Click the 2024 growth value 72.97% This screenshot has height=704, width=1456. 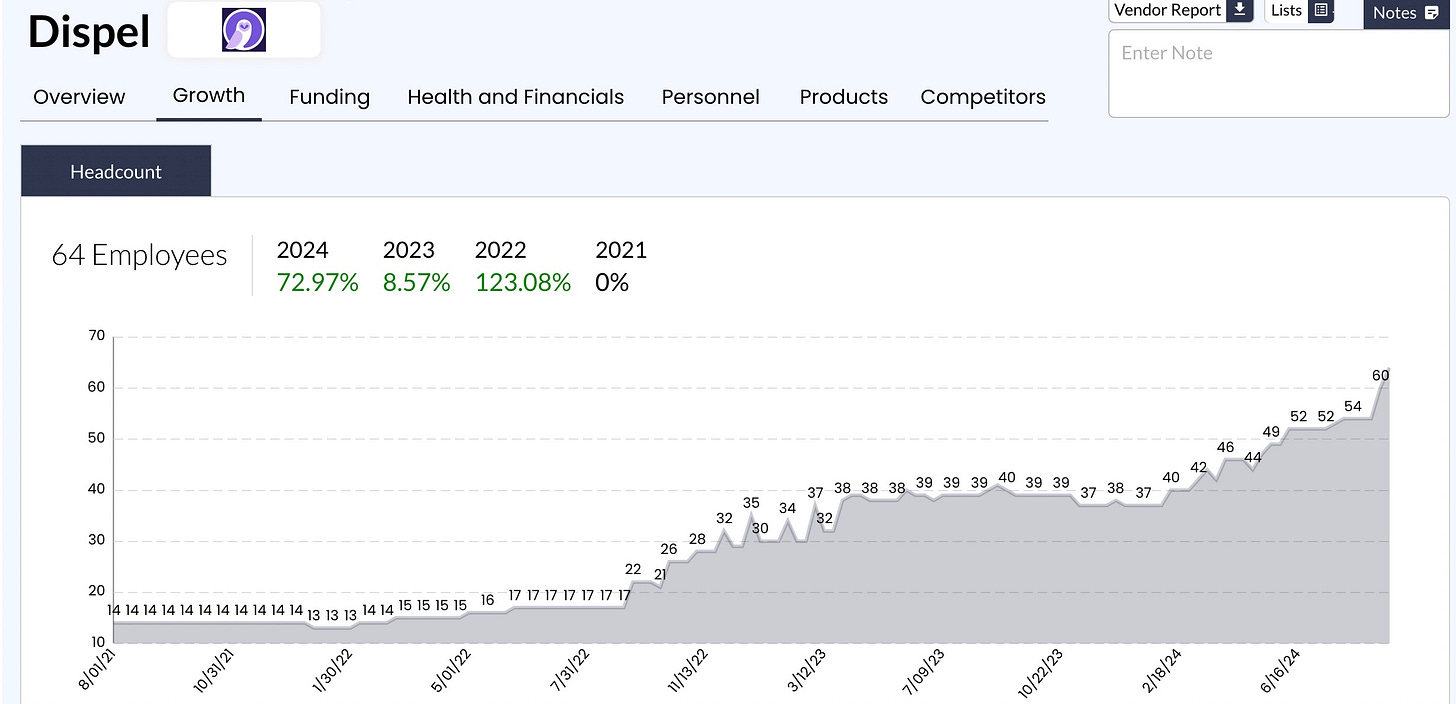[x=317, y=283]
